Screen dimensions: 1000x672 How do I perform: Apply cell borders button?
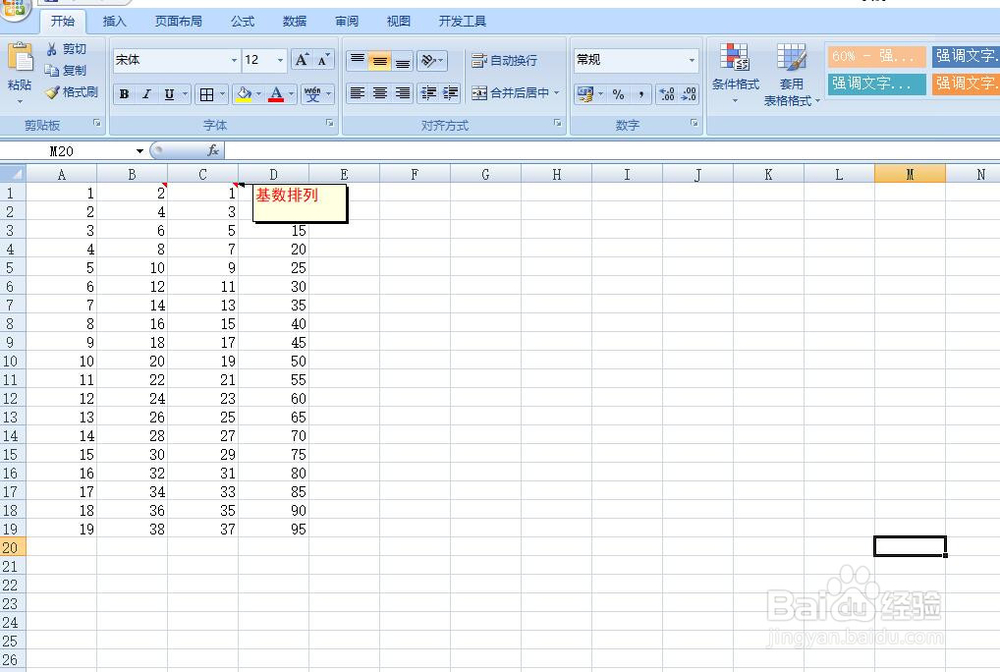click(207, 94)
